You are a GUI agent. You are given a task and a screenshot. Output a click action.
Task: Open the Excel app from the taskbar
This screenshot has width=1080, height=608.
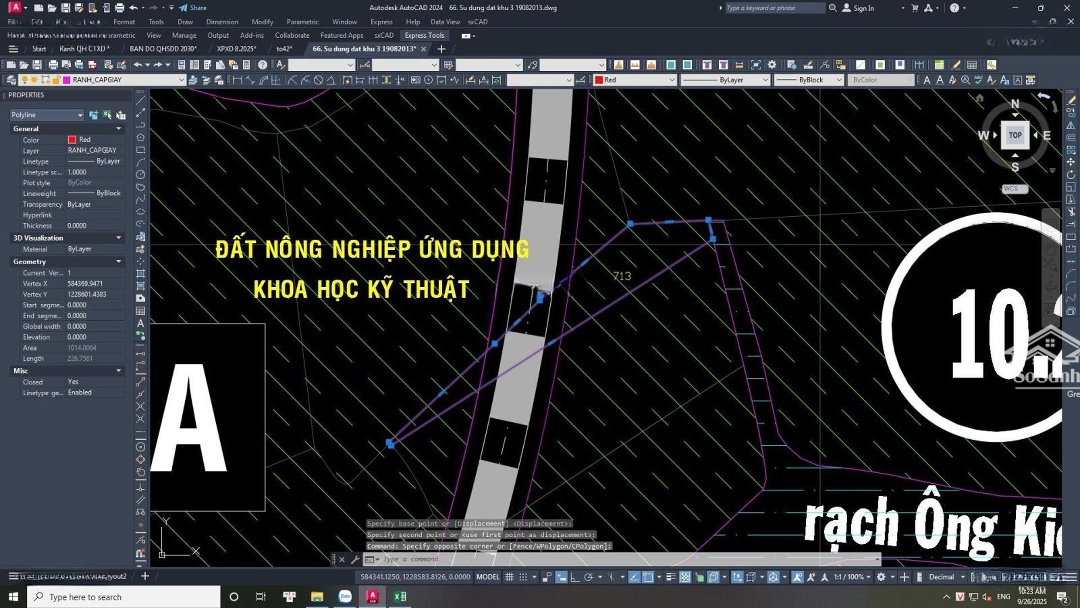[399, 597]
